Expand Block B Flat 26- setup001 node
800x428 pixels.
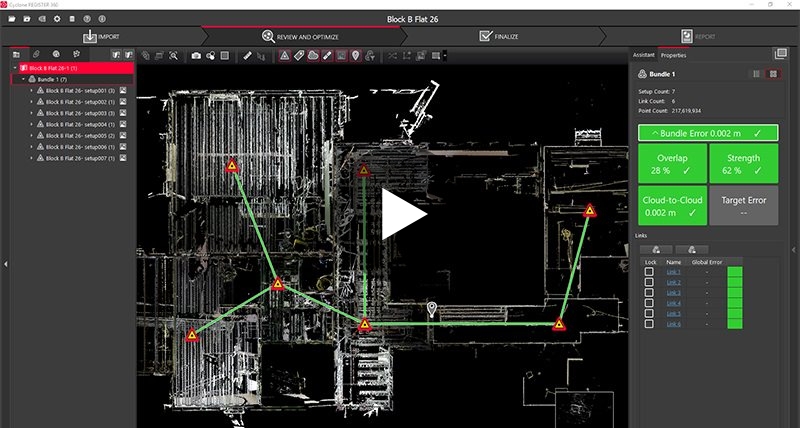[x=31, y=90]
